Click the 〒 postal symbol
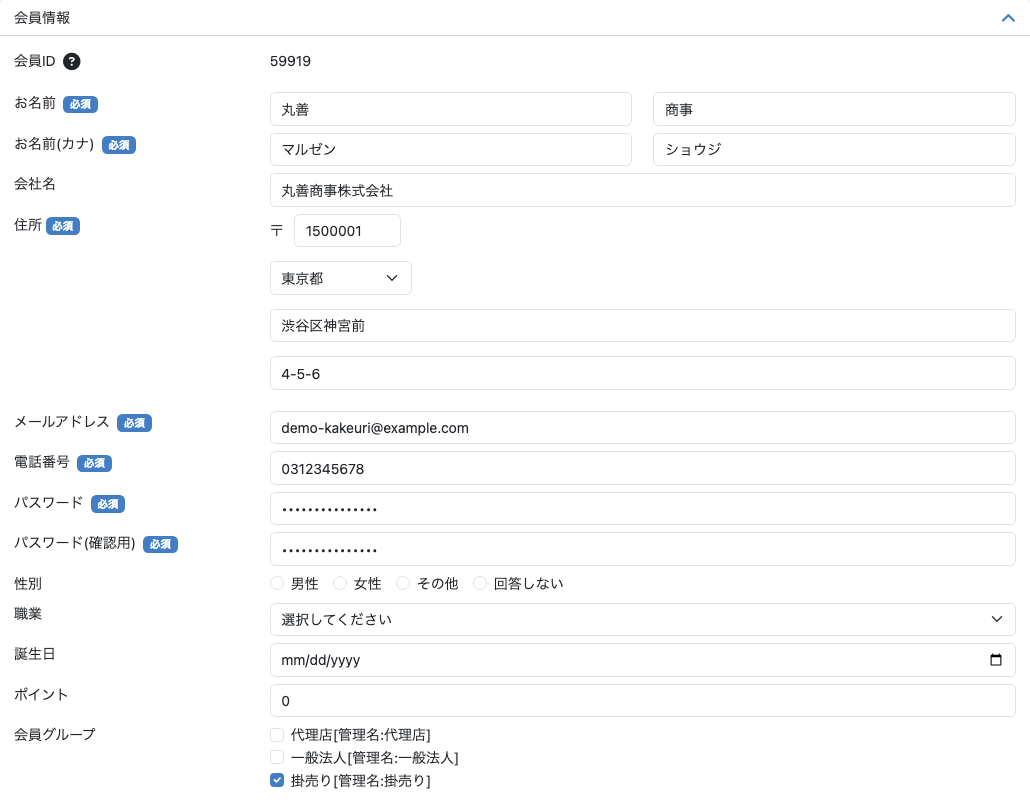 (x=277, y=231)
